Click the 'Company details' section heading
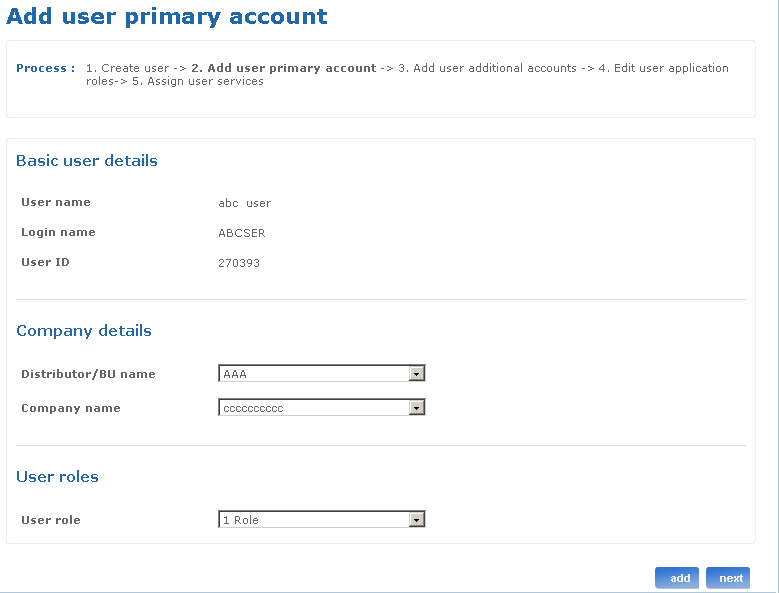Screen dimensions: 779x593 [84, 331]
